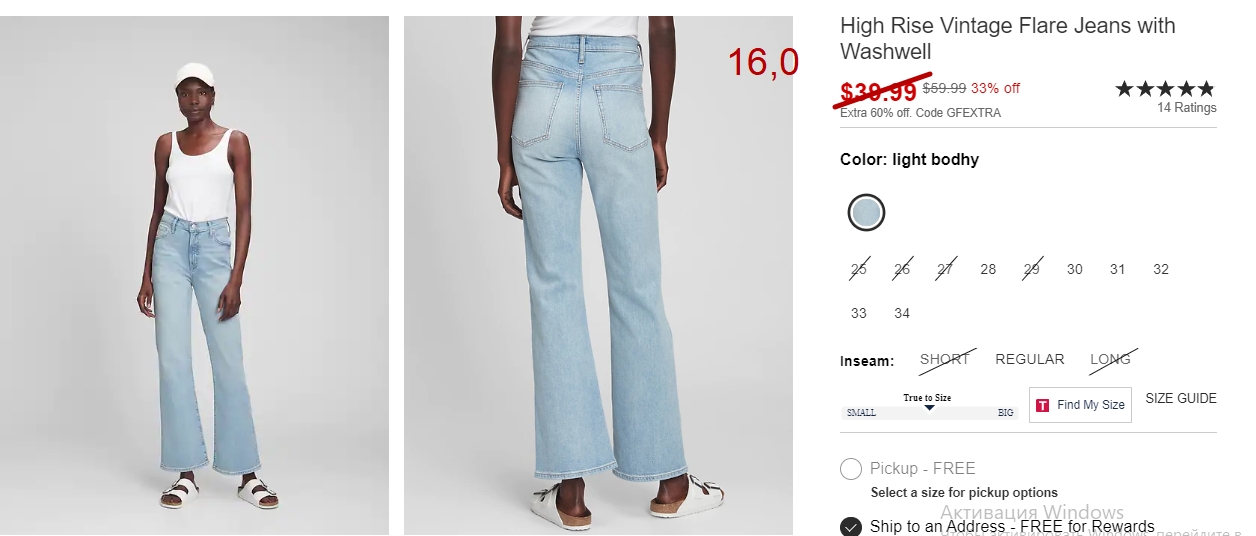Select waist size 28
1256x536 pixels.
click(988, 269)
